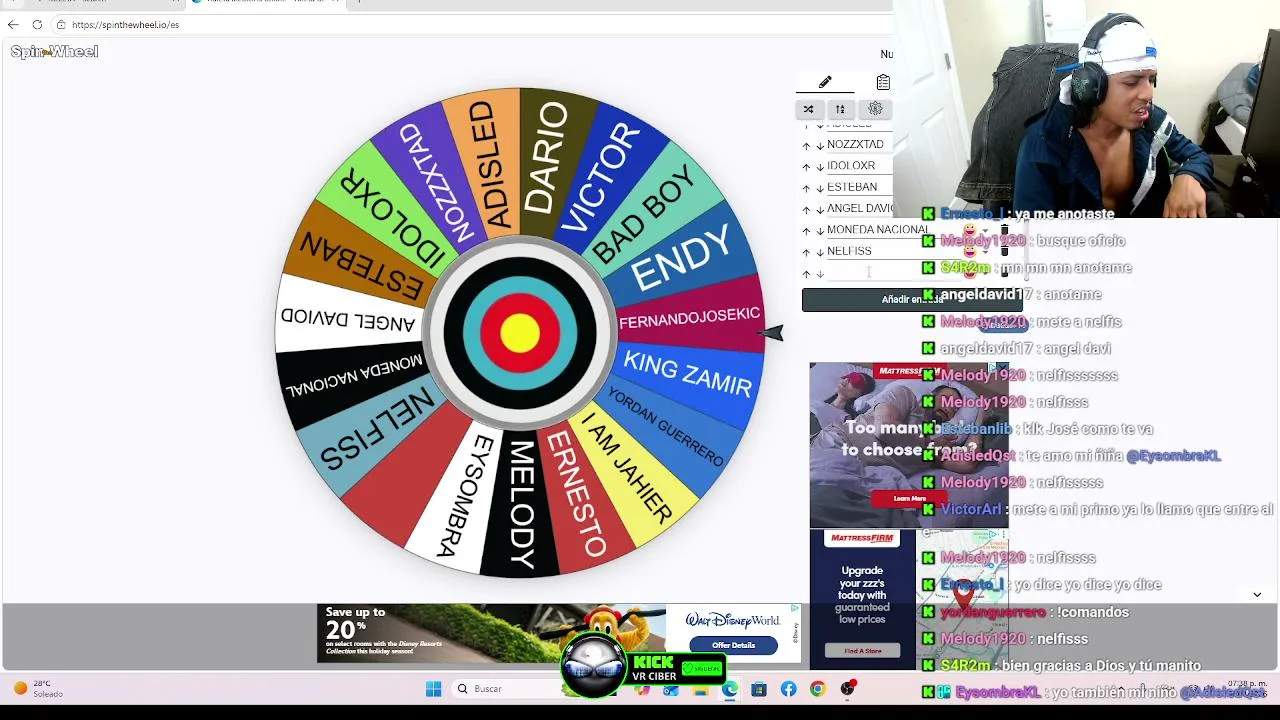This screenshot has width=1280, height=720.
Task: Click the Kick Sígueme follow button
Action: pyautogui.click(x=702, y=668)
